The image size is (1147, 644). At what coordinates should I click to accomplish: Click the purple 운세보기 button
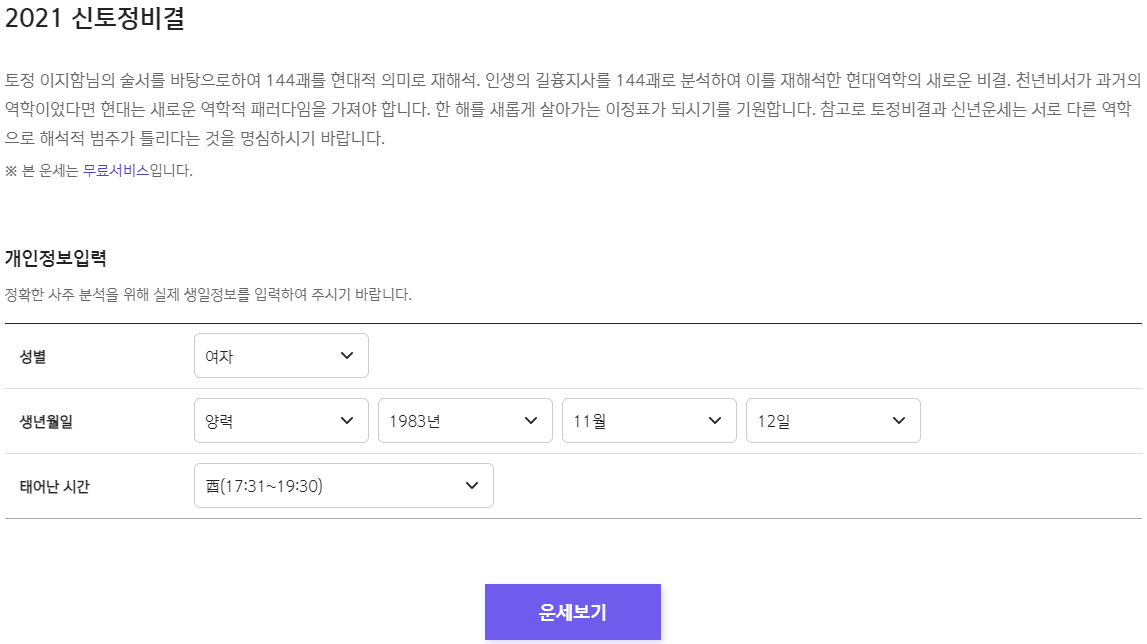coord(573,612)
